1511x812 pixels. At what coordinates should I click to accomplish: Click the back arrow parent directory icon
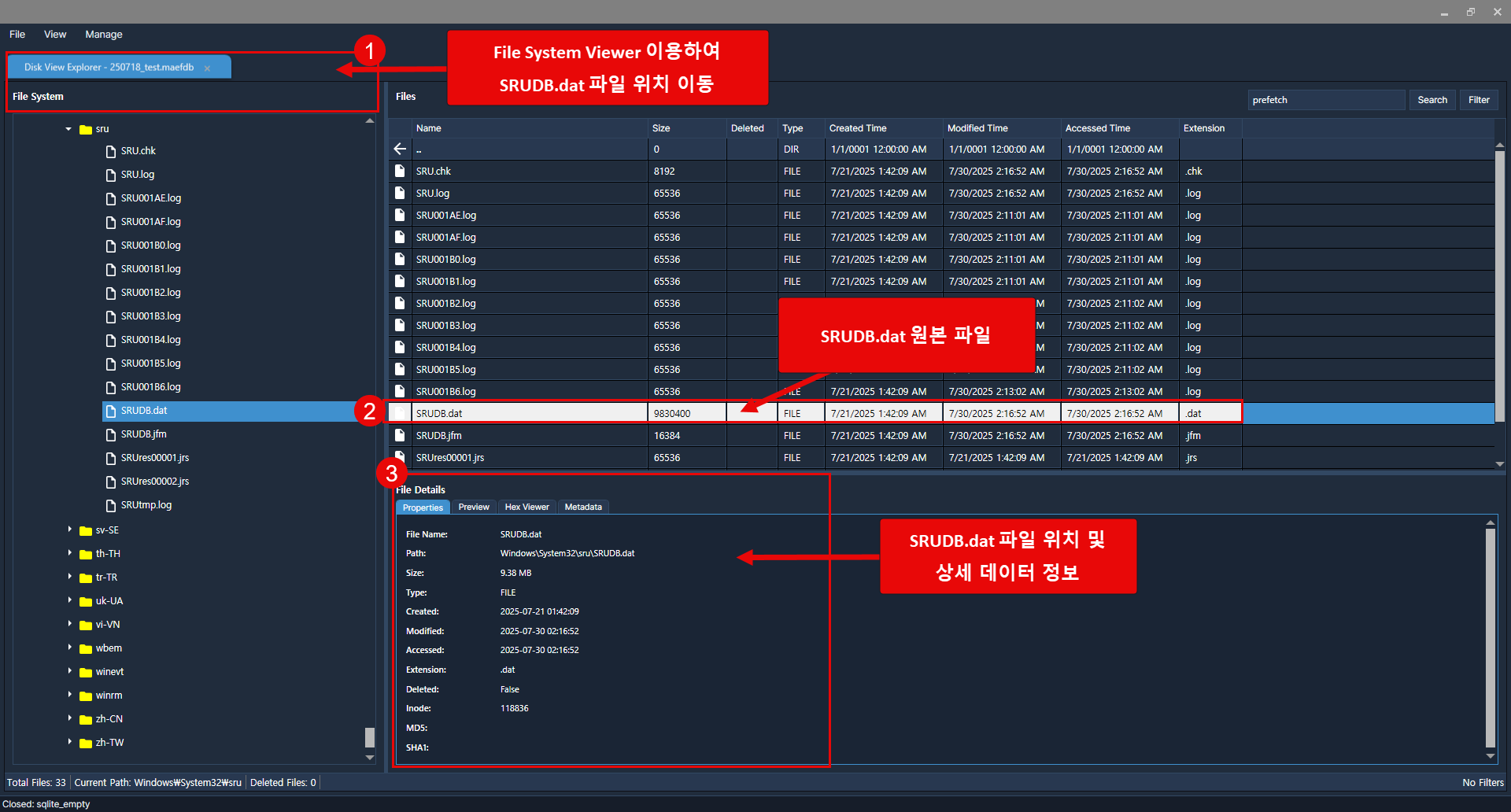coord(400,149)
